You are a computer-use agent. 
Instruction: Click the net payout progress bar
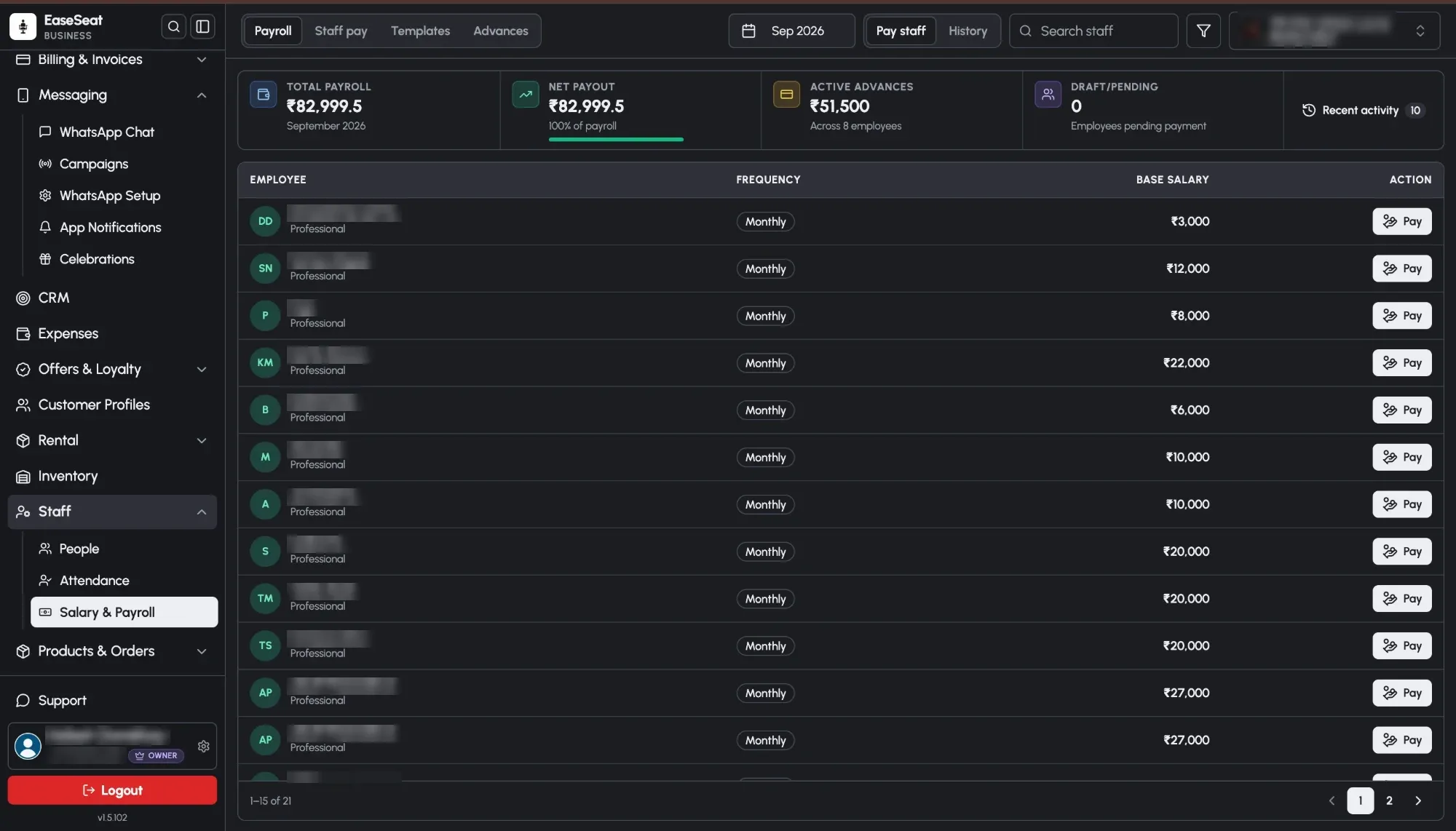pyautogui.click(x=616, y=139)
